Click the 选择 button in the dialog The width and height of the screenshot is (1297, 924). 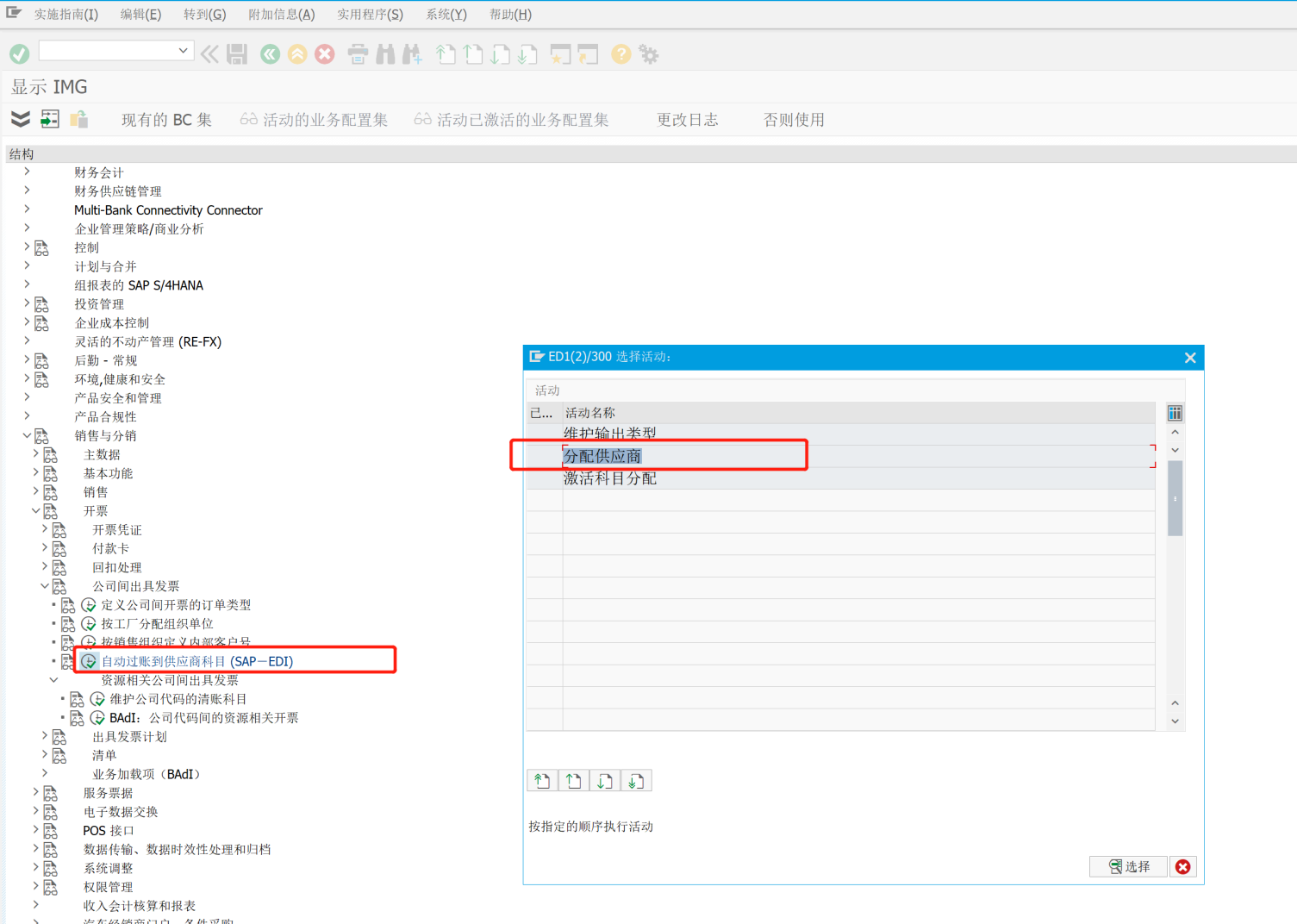tap(1128, 866)
